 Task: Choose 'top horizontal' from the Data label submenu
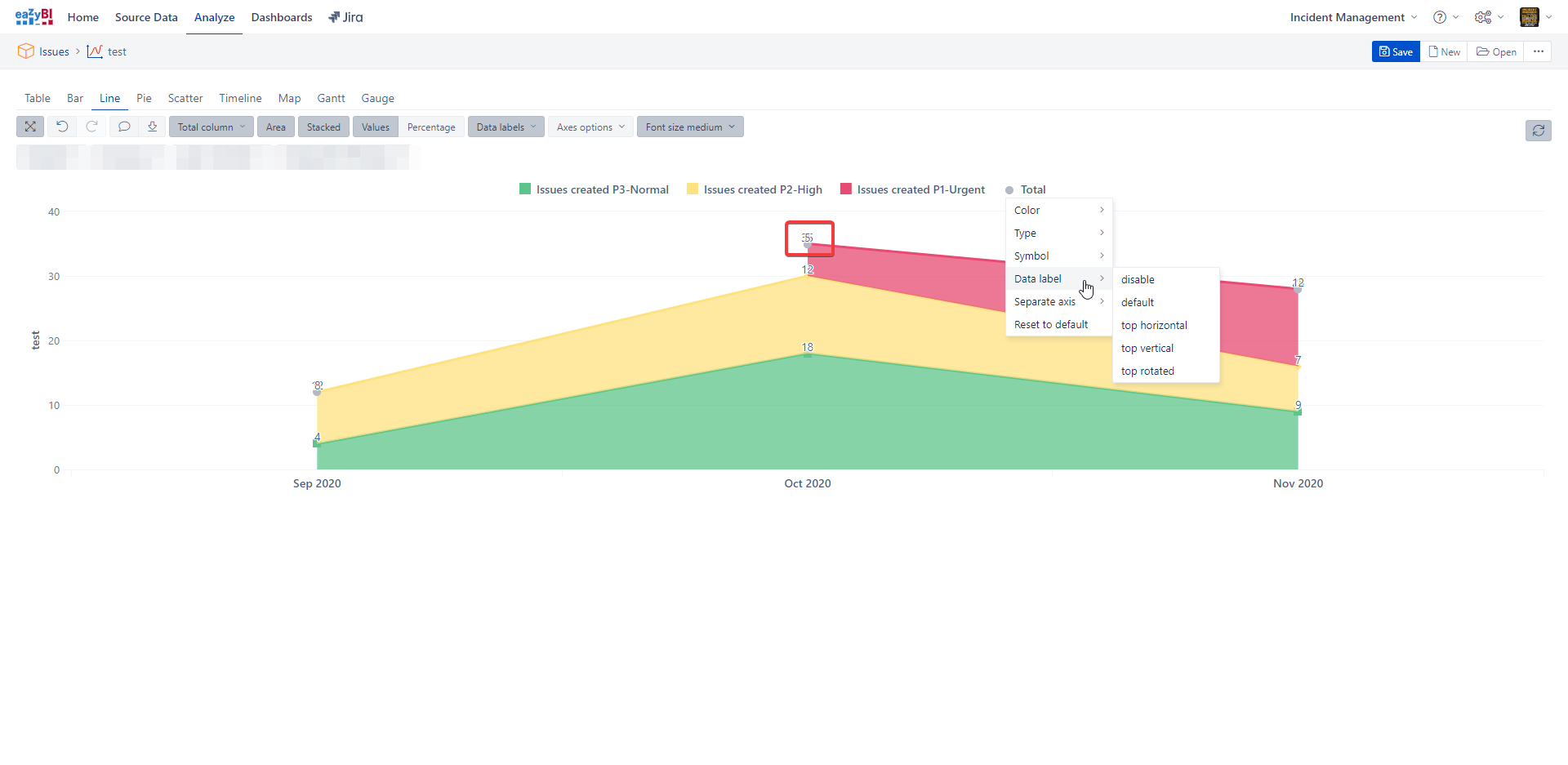(1154, 325)
